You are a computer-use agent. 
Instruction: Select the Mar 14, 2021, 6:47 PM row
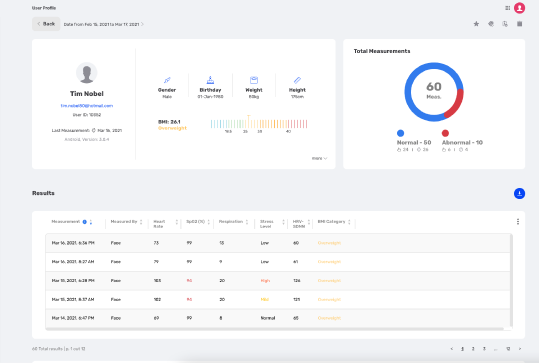click(x=277, y=318)
